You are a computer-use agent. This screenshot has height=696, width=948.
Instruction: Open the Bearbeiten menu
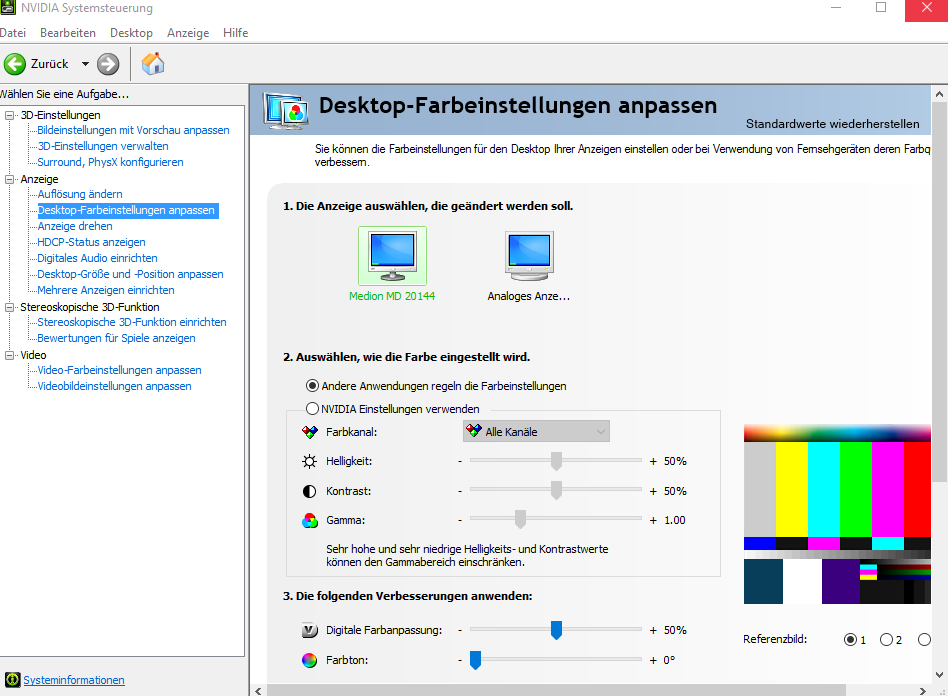point(68,33)
